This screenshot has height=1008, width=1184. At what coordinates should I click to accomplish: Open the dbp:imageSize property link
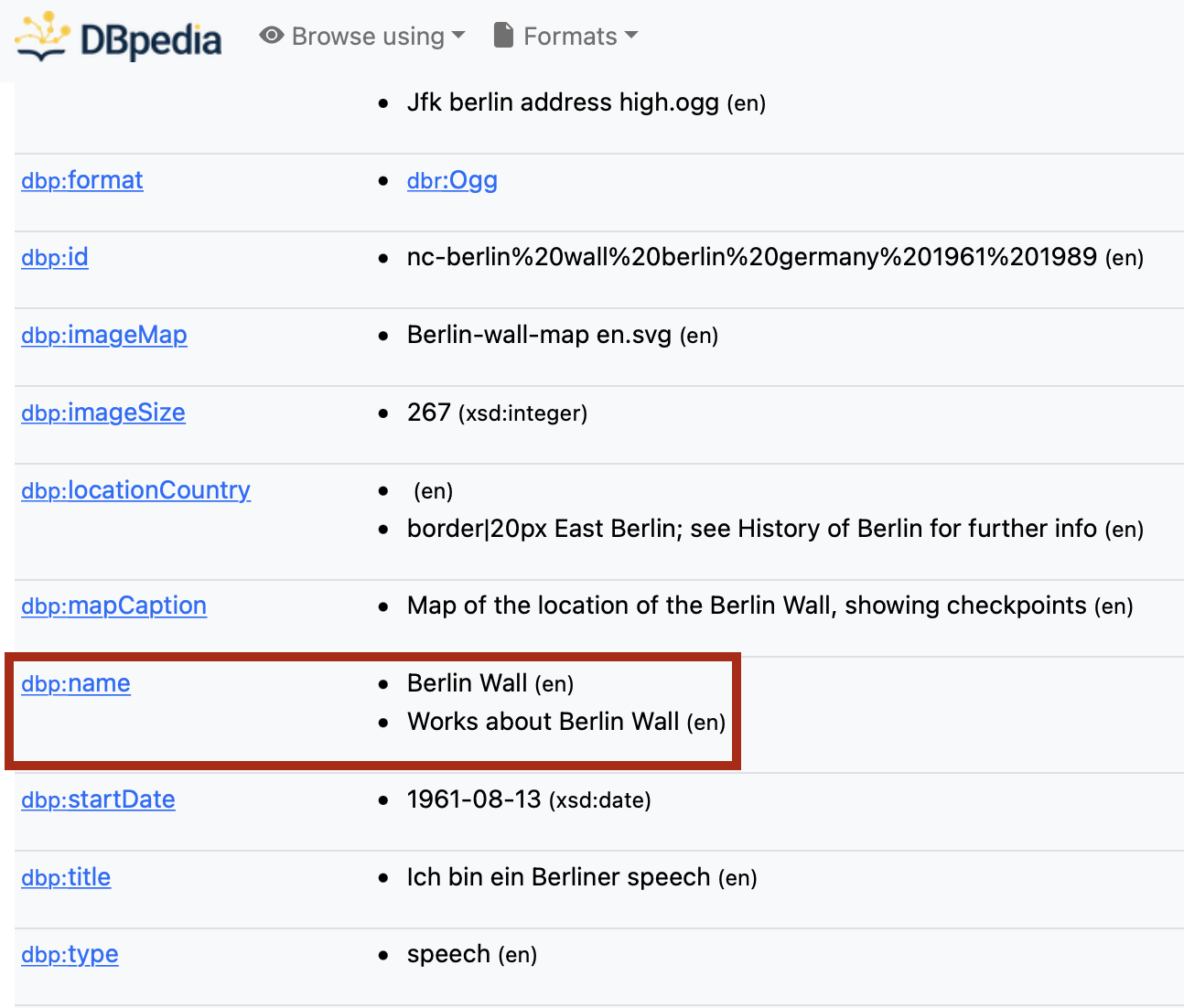coord(103,413)
